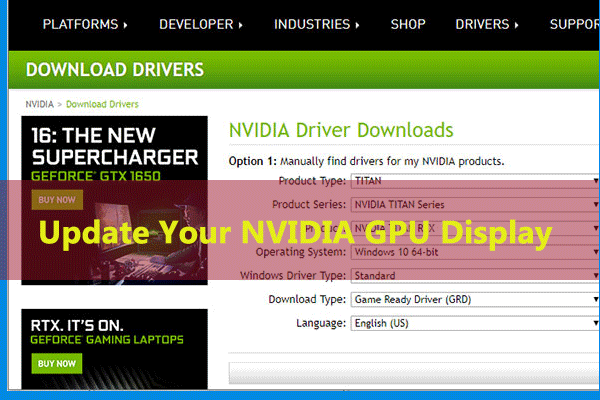Click BUY NOW on GTX 1650 banner
600x400 pixels.
57,200
